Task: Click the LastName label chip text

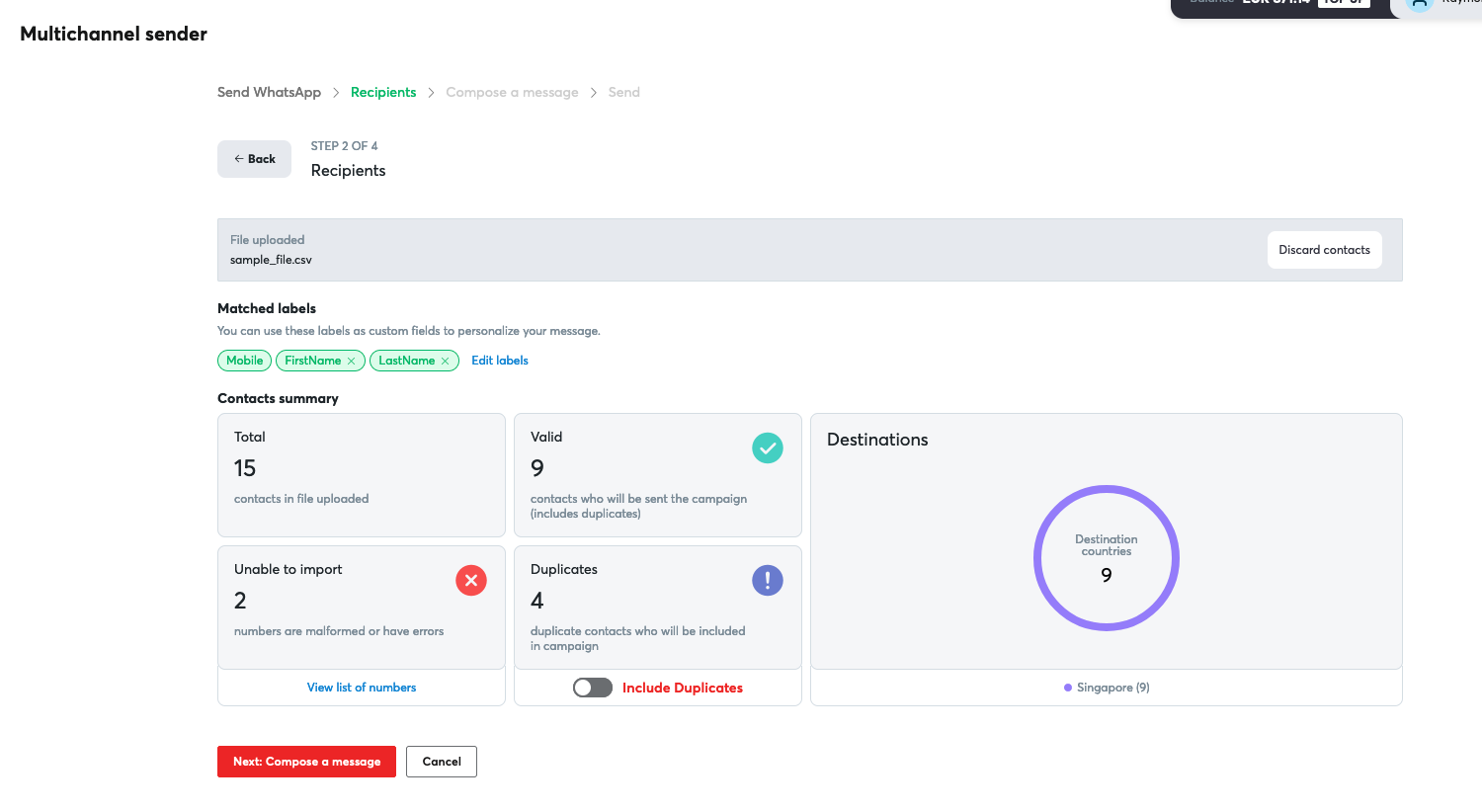Action: 406,361
